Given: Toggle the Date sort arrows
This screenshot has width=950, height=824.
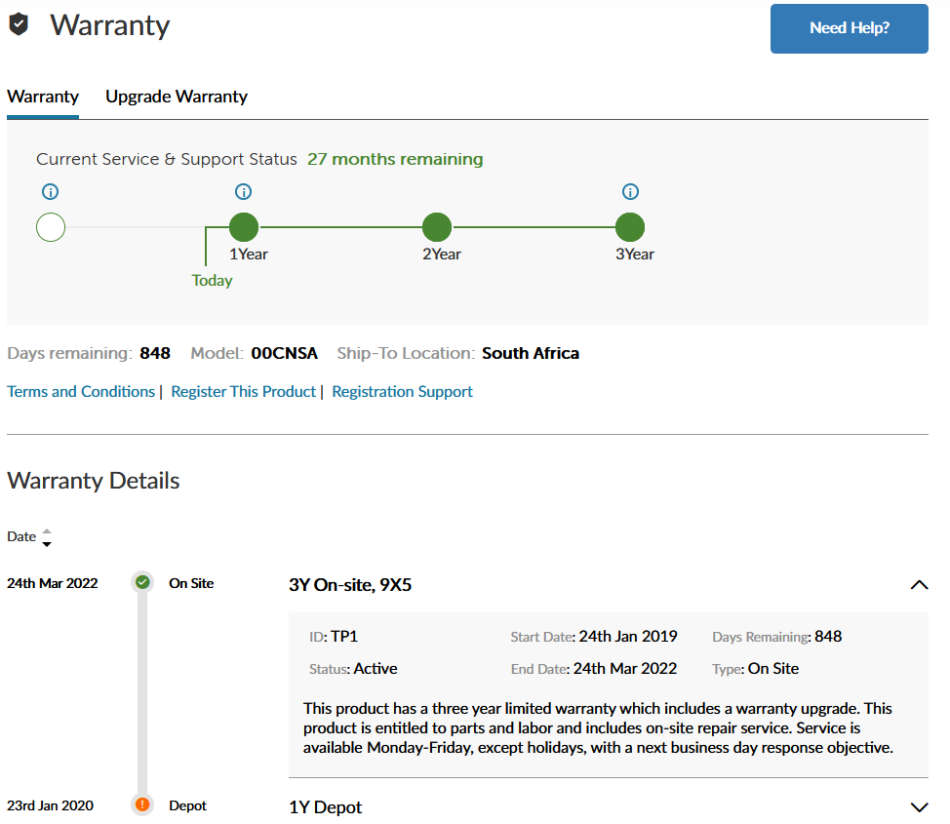Looking at the screenshot, I should [46, 538].
